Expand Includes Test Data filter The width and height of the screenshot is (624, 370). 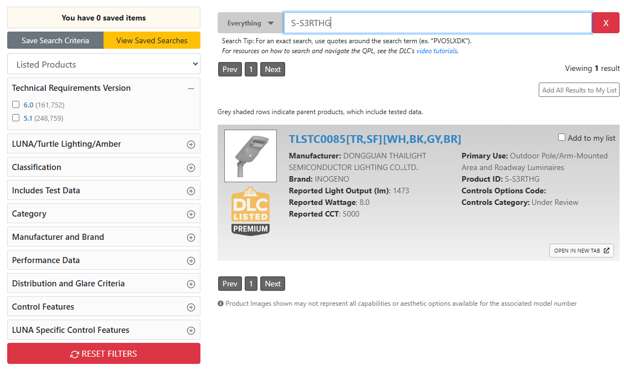[x=191, y=191]
